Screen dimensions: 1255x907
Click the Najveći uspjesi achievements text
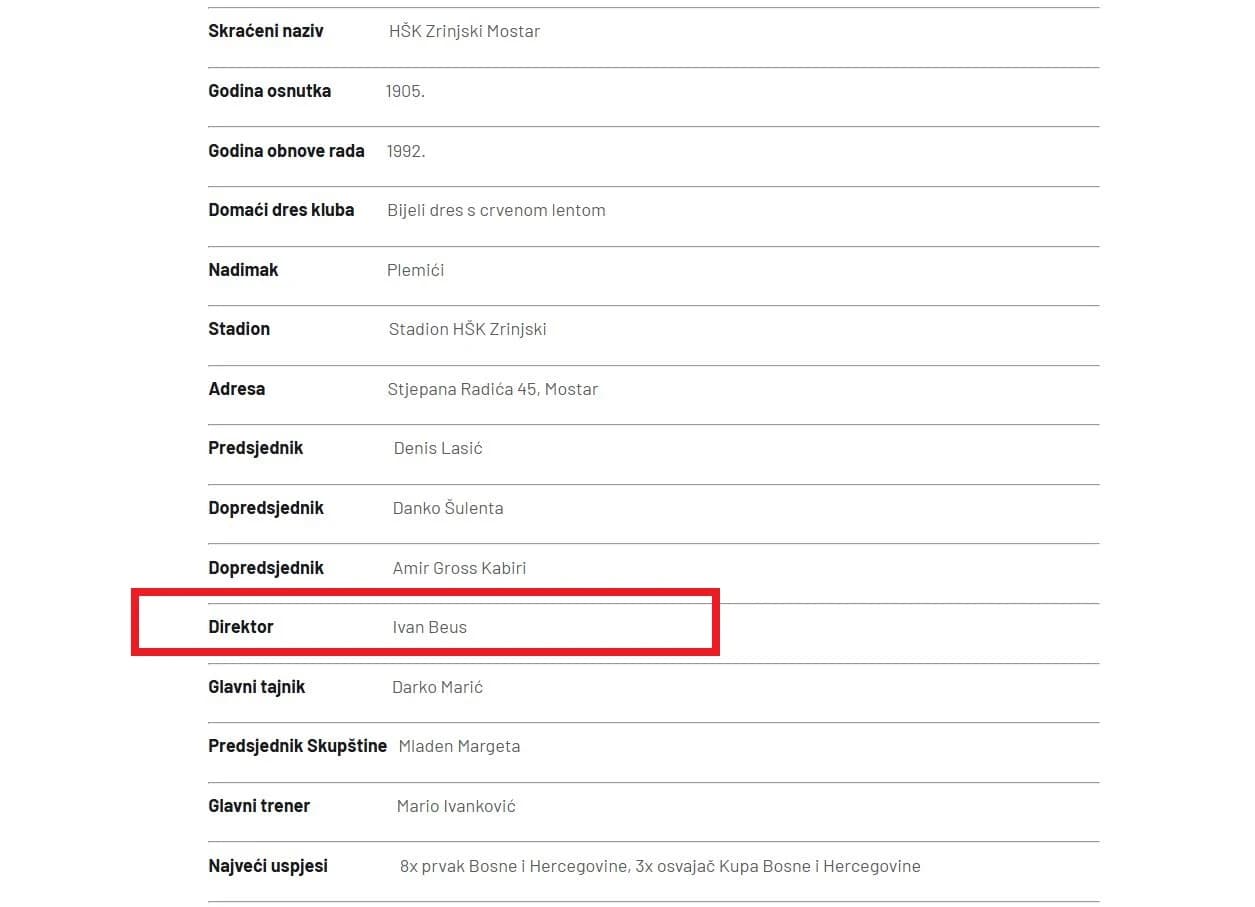tap(660, 866)
